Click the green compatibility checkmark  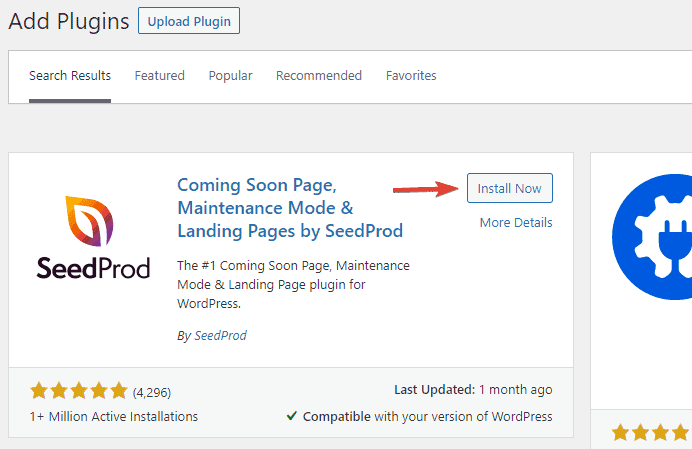(291, 416)
